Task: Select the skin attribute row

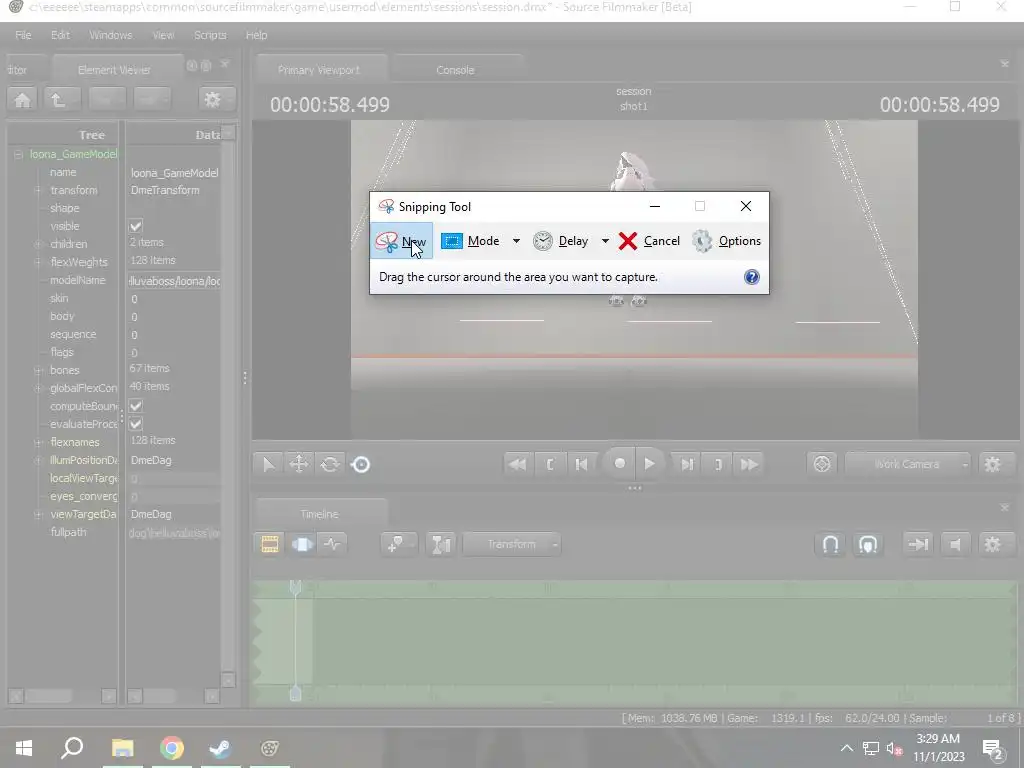Action: click(x=59, y=298)
